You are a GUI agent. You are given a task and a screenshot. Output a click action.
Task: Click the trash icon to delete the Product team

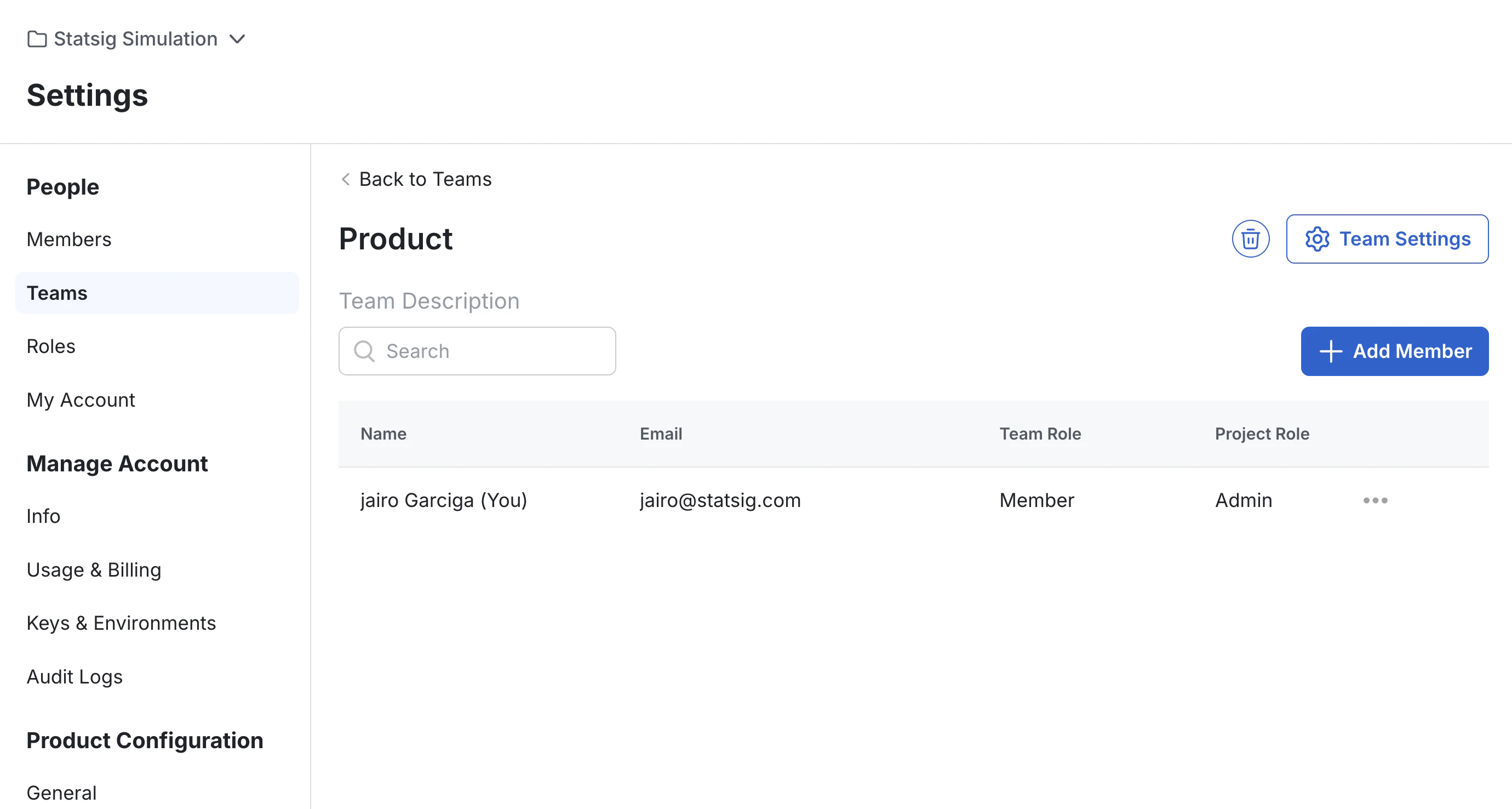tap(1251, 239)
